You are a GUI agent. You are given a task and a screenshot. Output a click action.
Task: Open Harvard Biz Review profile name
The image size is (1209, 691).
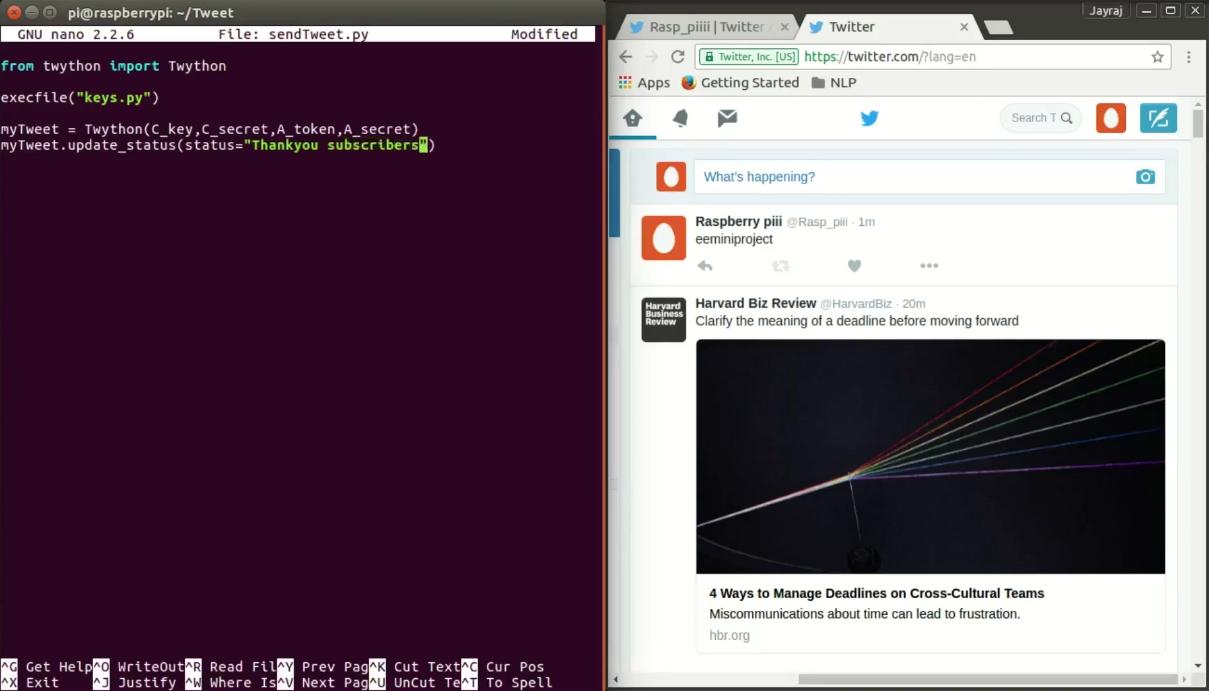[756, 303]
